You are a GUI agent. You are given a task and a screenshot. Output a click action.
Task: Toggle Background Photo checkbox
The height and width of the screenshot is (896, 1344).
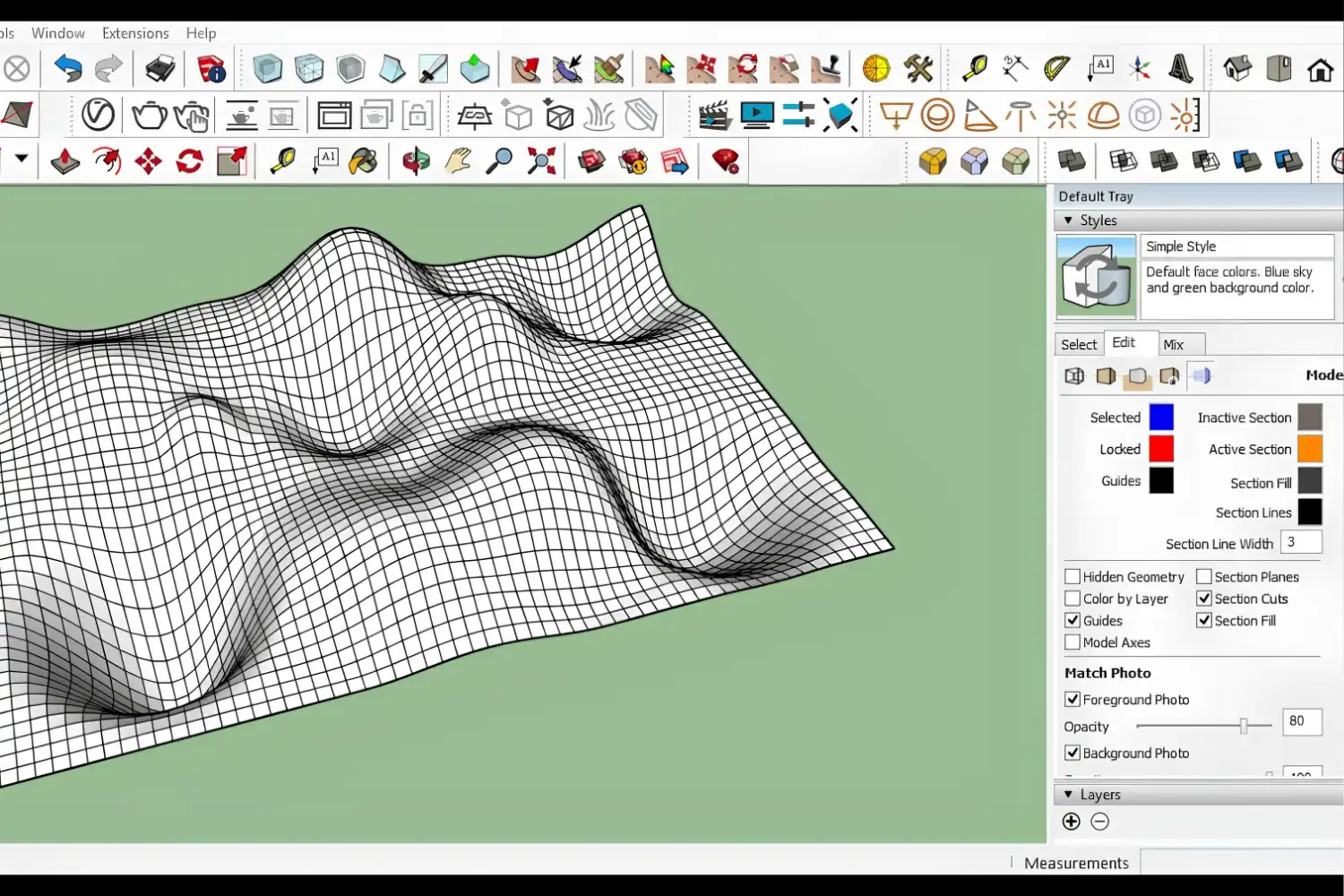pos(1073,753)
